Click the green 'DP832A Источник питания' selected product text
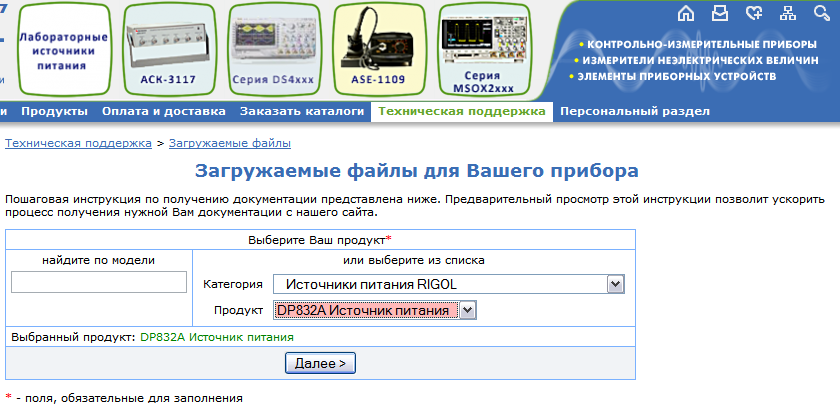This screenshot has width=840, height=407. coord(217,338)
